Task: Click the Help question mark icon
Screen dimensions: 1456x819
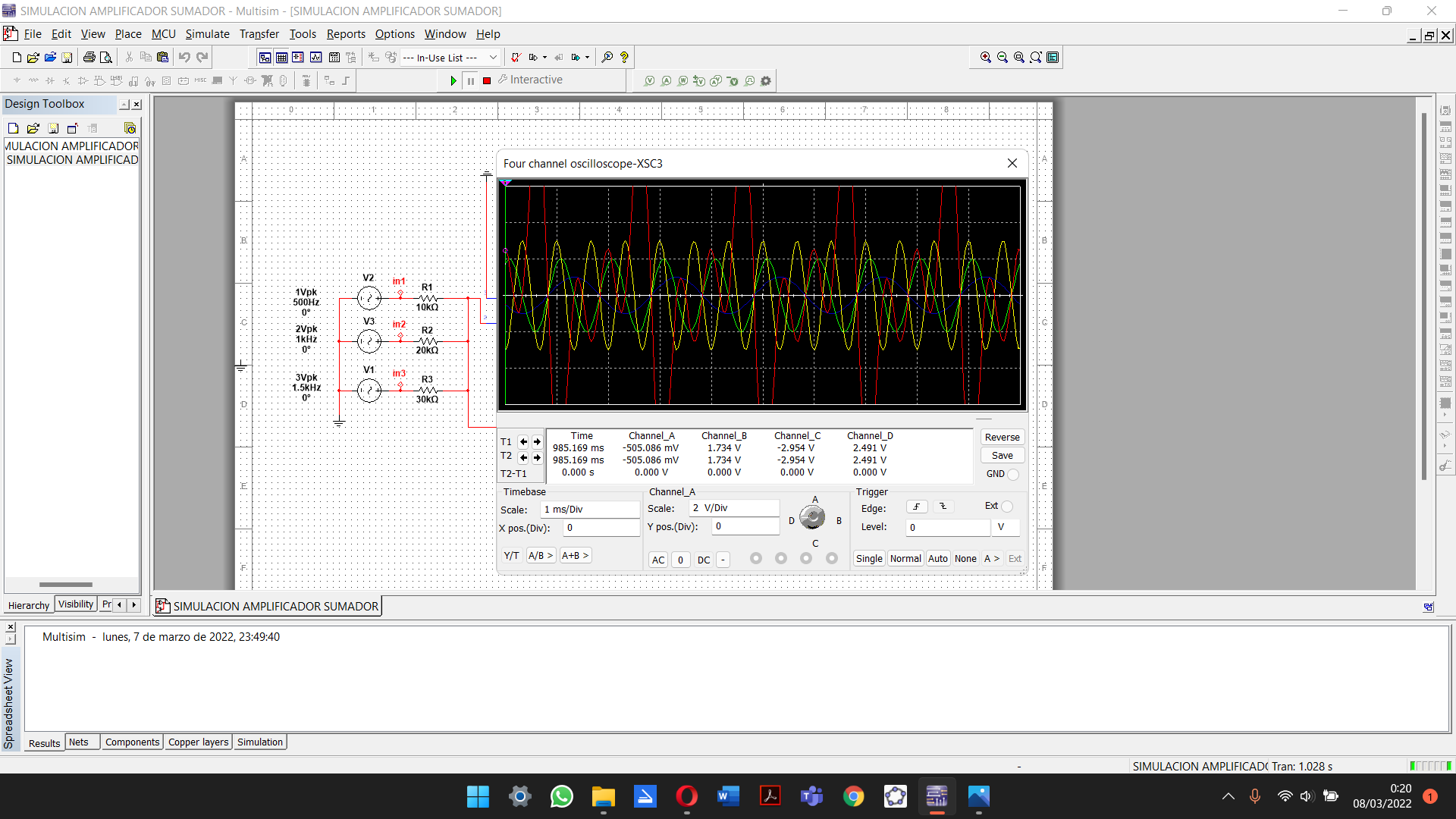Action: pyautogui.click(x=624, y=58)
